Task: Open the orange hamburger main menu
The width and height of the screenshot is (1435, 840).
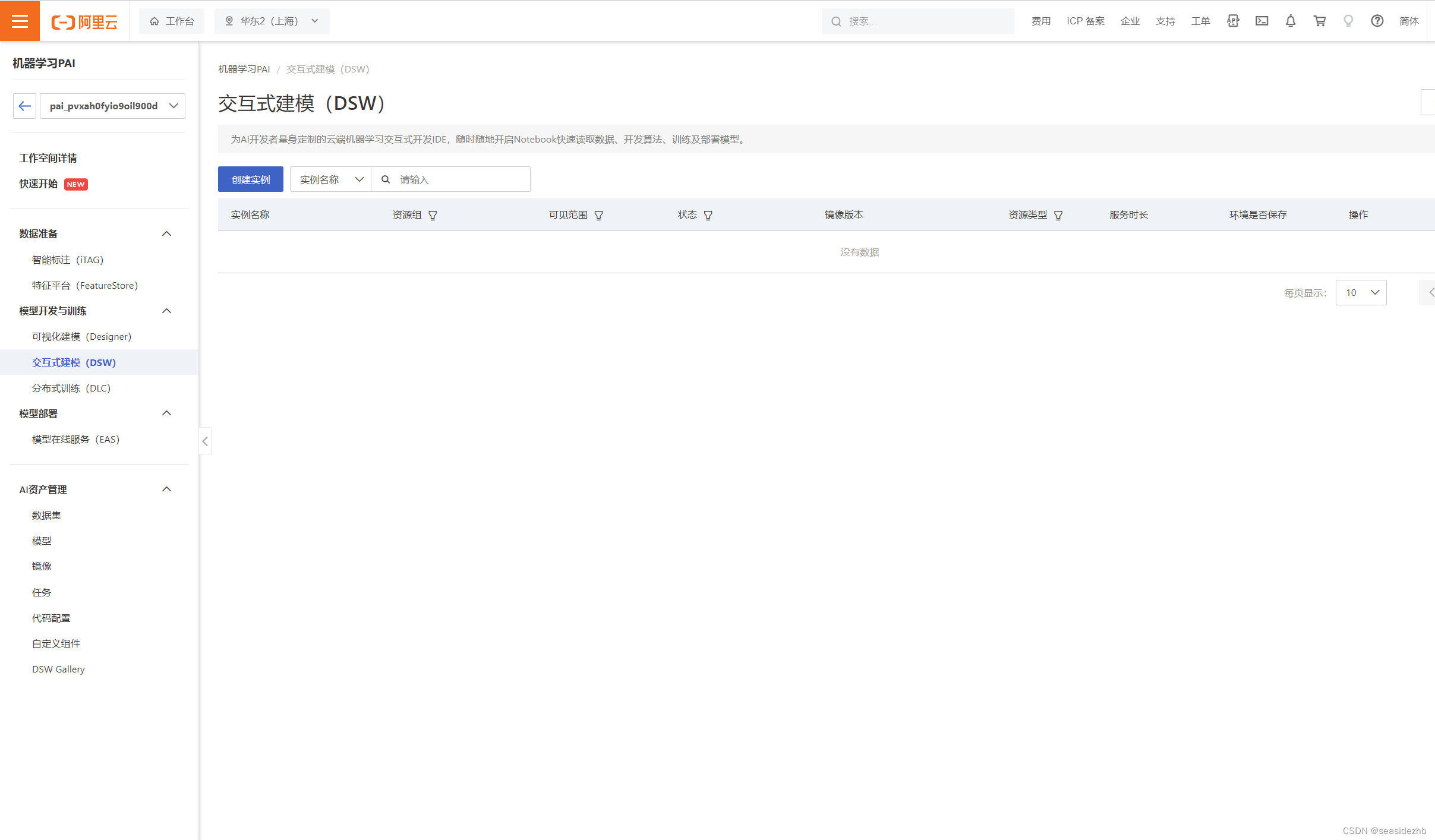Action: [20, 21]
